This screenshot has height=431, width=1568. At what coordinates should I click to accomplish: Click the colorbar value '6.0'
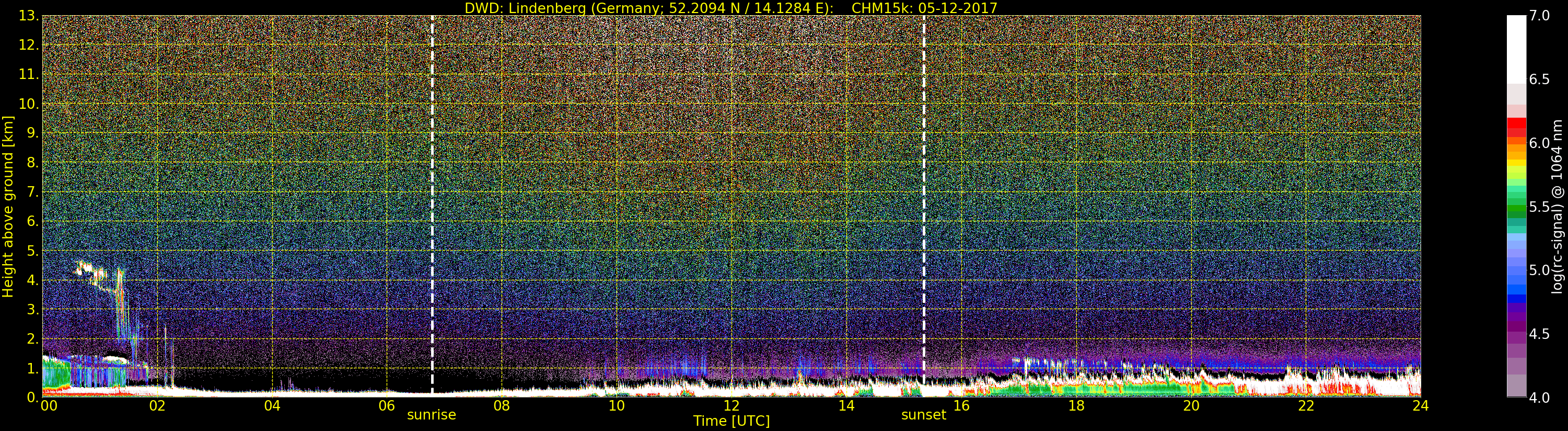(x=1539, y=143)
